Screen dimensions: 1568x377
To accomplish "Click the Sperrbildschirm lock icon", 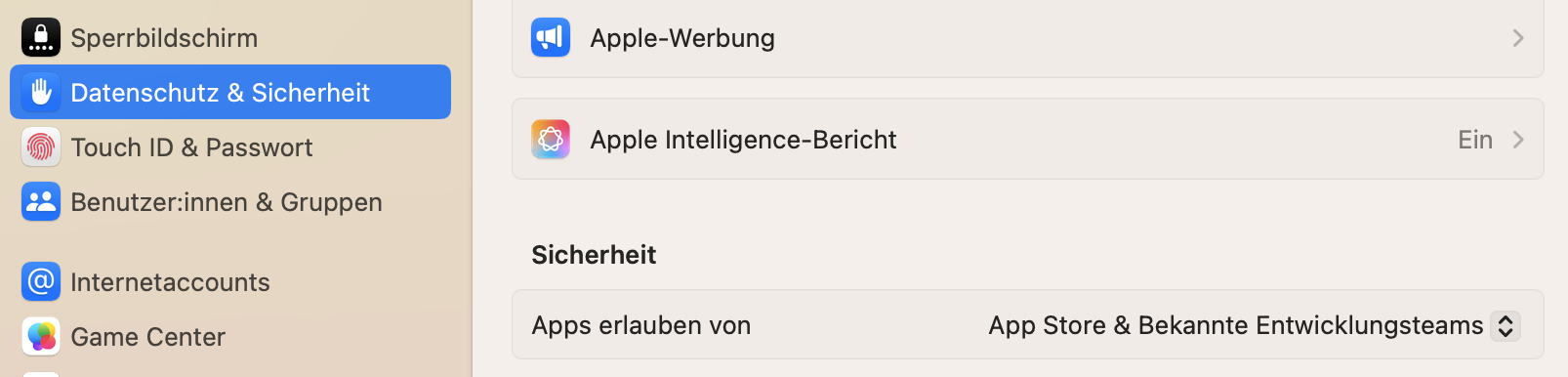I will coord(41,38).
